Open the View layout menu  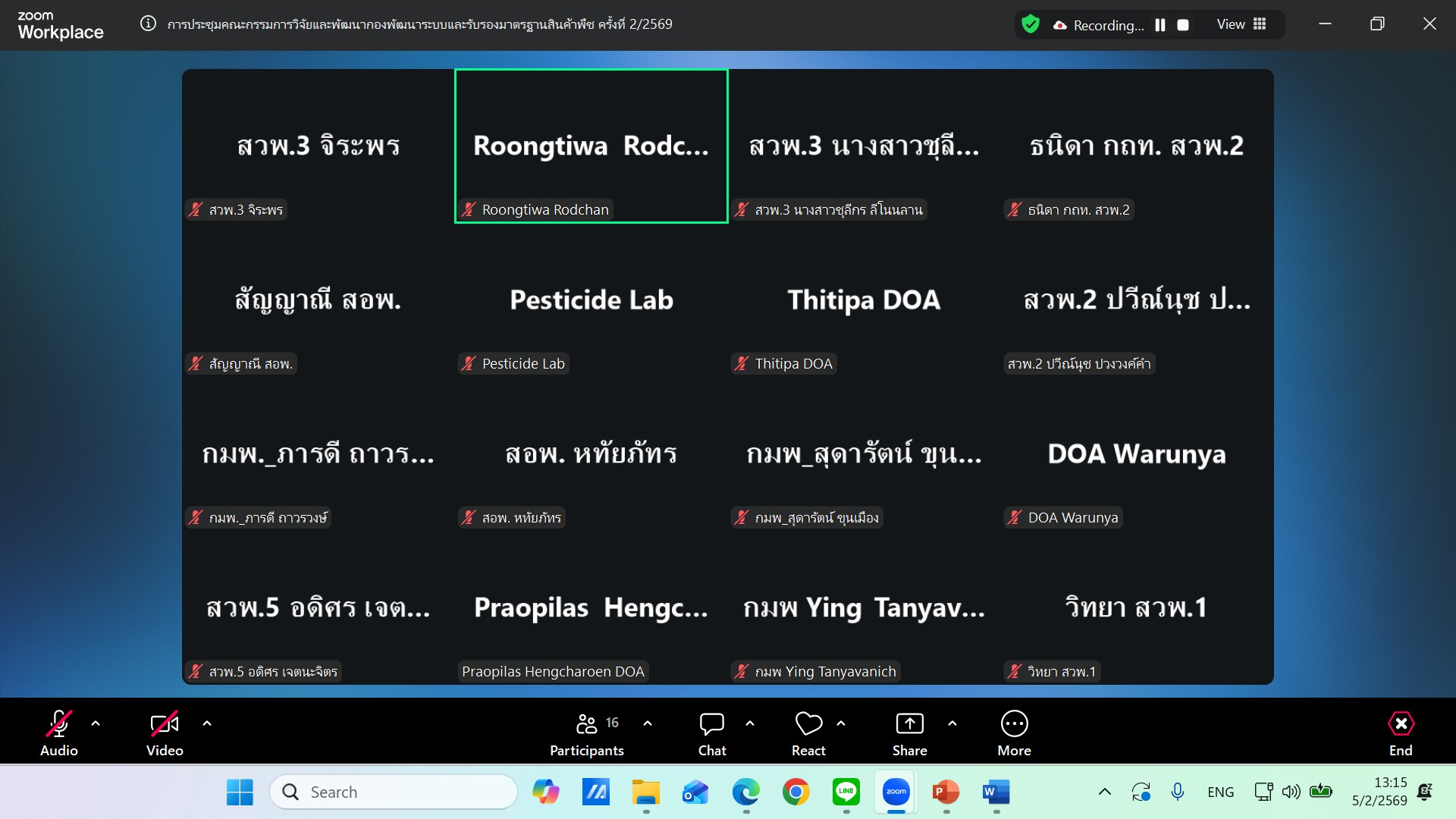point(1241,24)
